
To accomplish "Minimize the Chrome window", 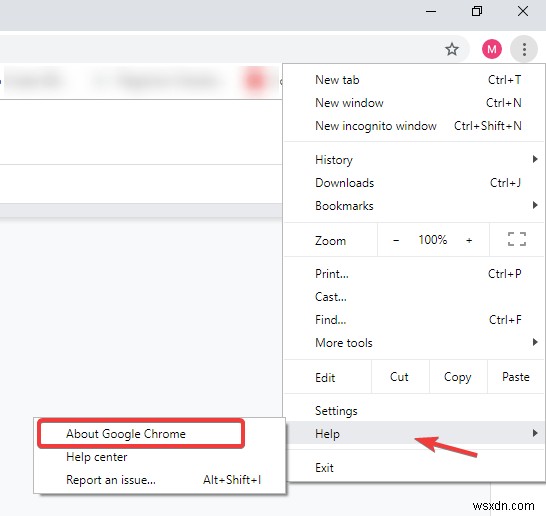I will [x=431, y=11].
